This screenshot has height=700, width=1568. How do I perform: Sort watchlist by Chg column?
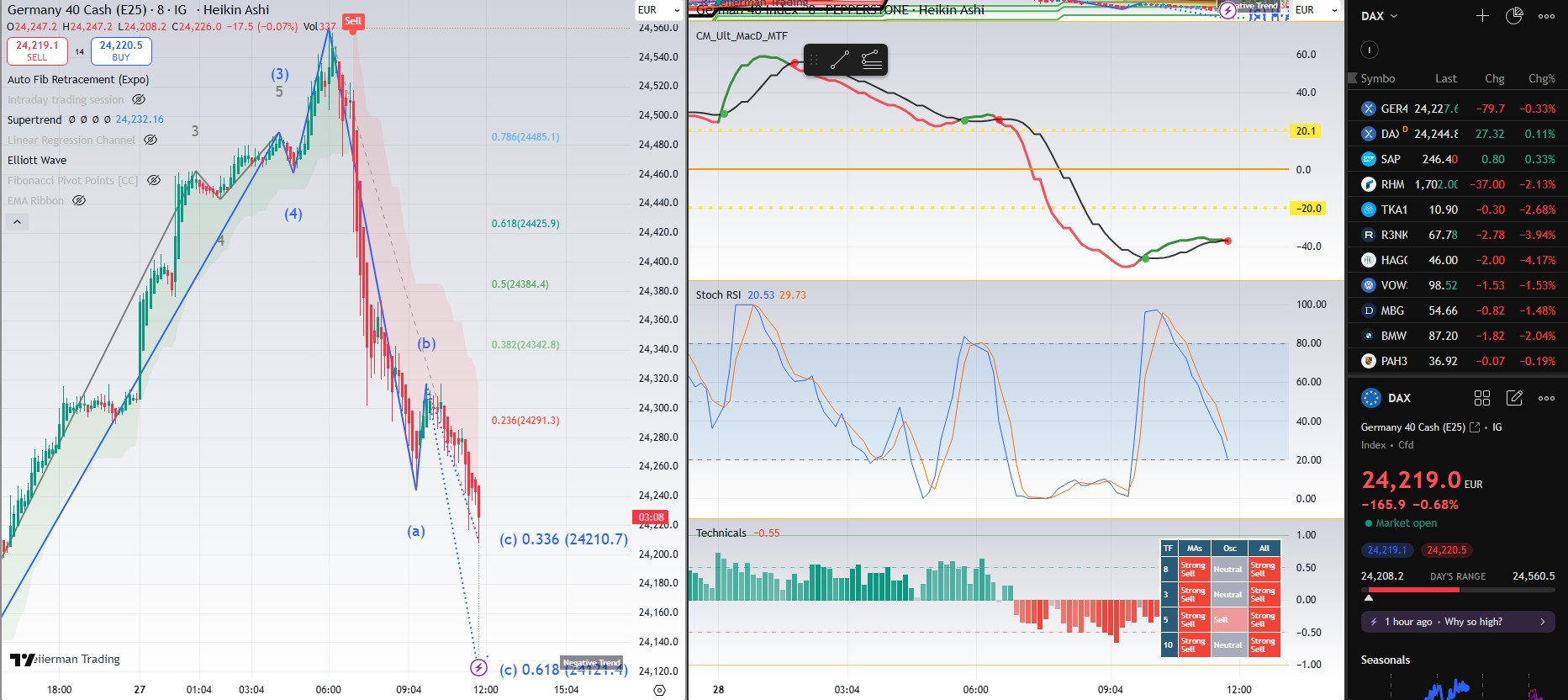pos(1494,78)
